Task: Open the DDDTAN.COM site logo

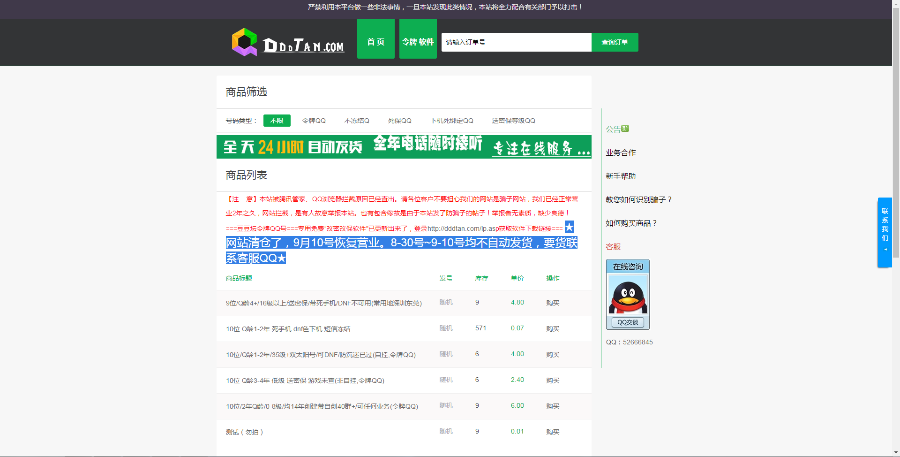Action: click(x=288, y=42)
